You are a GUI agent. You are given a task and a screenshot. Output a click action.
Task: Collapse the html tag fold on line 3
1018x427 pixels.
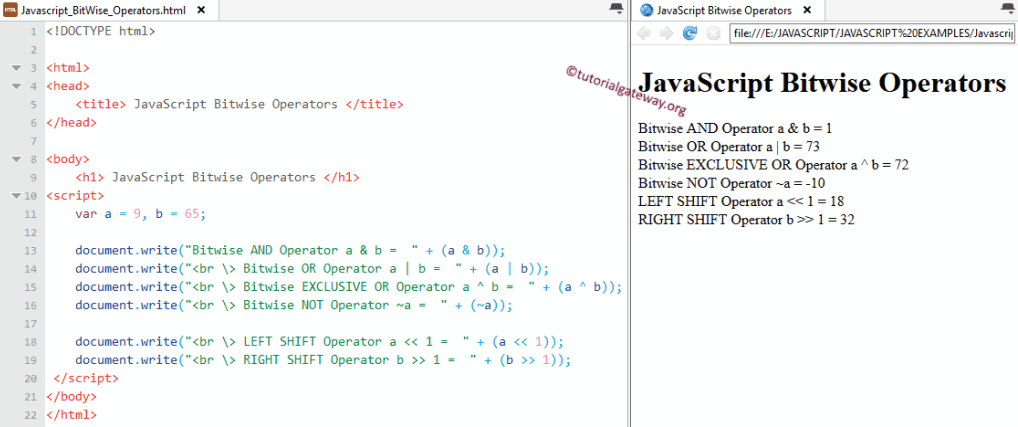[15, 67]
